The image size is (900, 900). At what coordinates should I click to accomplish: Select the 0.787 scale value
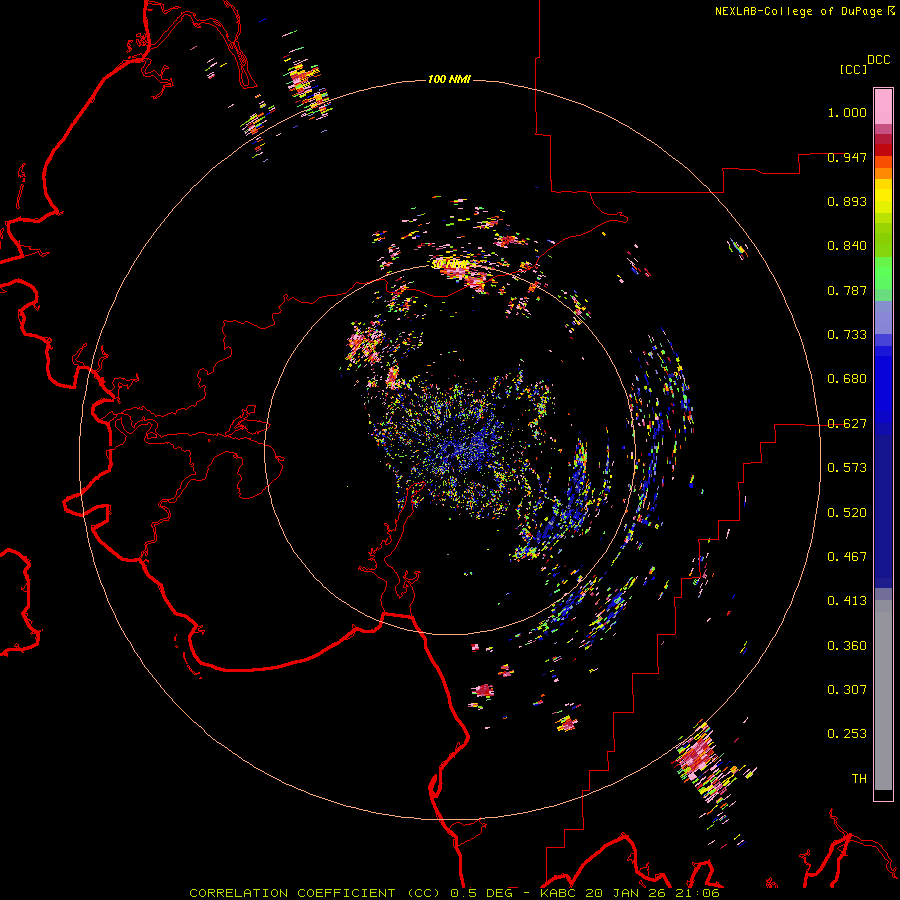(847, 290)
